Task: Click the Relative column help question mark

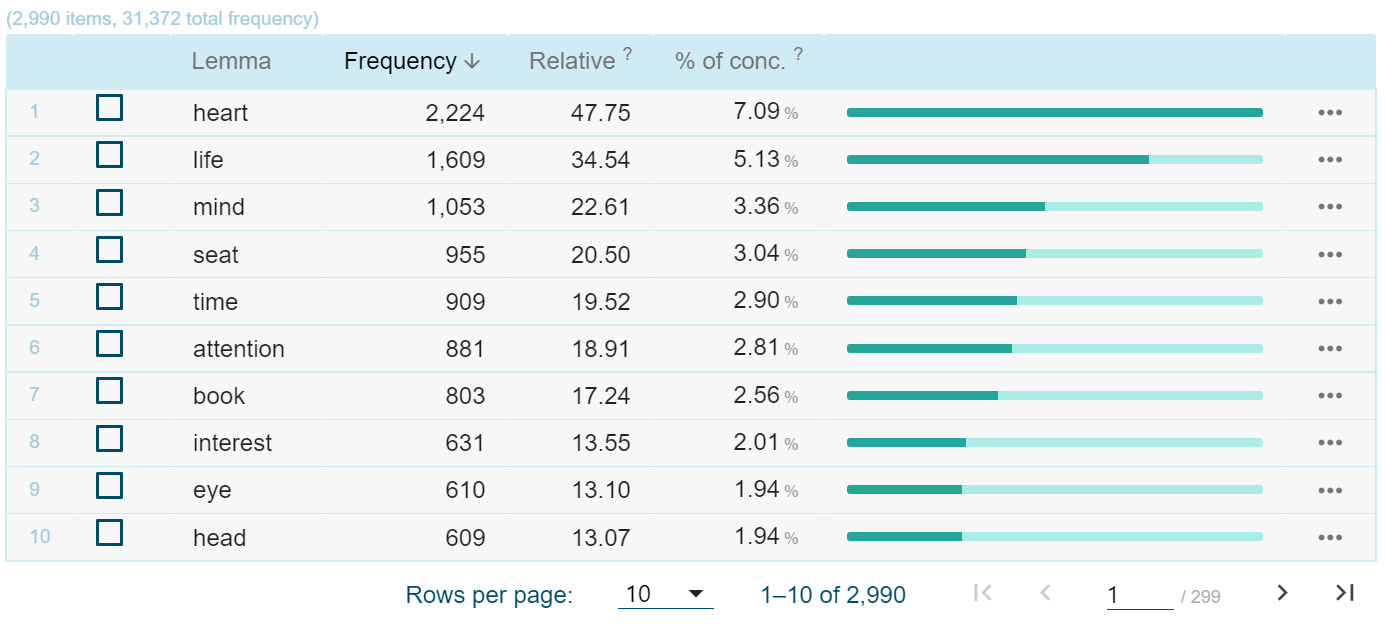Action: [x=628, y=55]
